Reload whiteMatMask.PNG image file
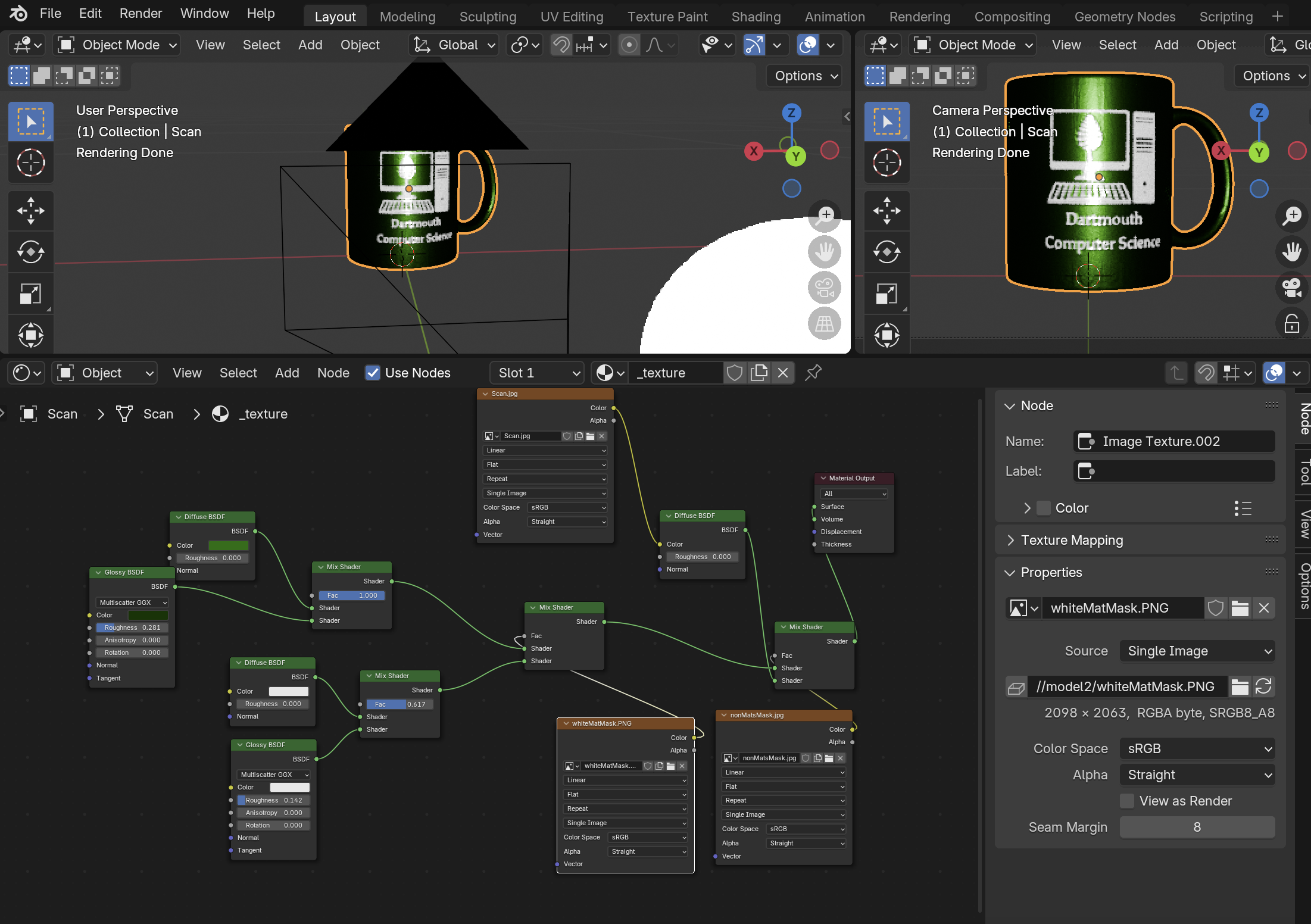This screenshot has width=1311, height=924. 1263,686
